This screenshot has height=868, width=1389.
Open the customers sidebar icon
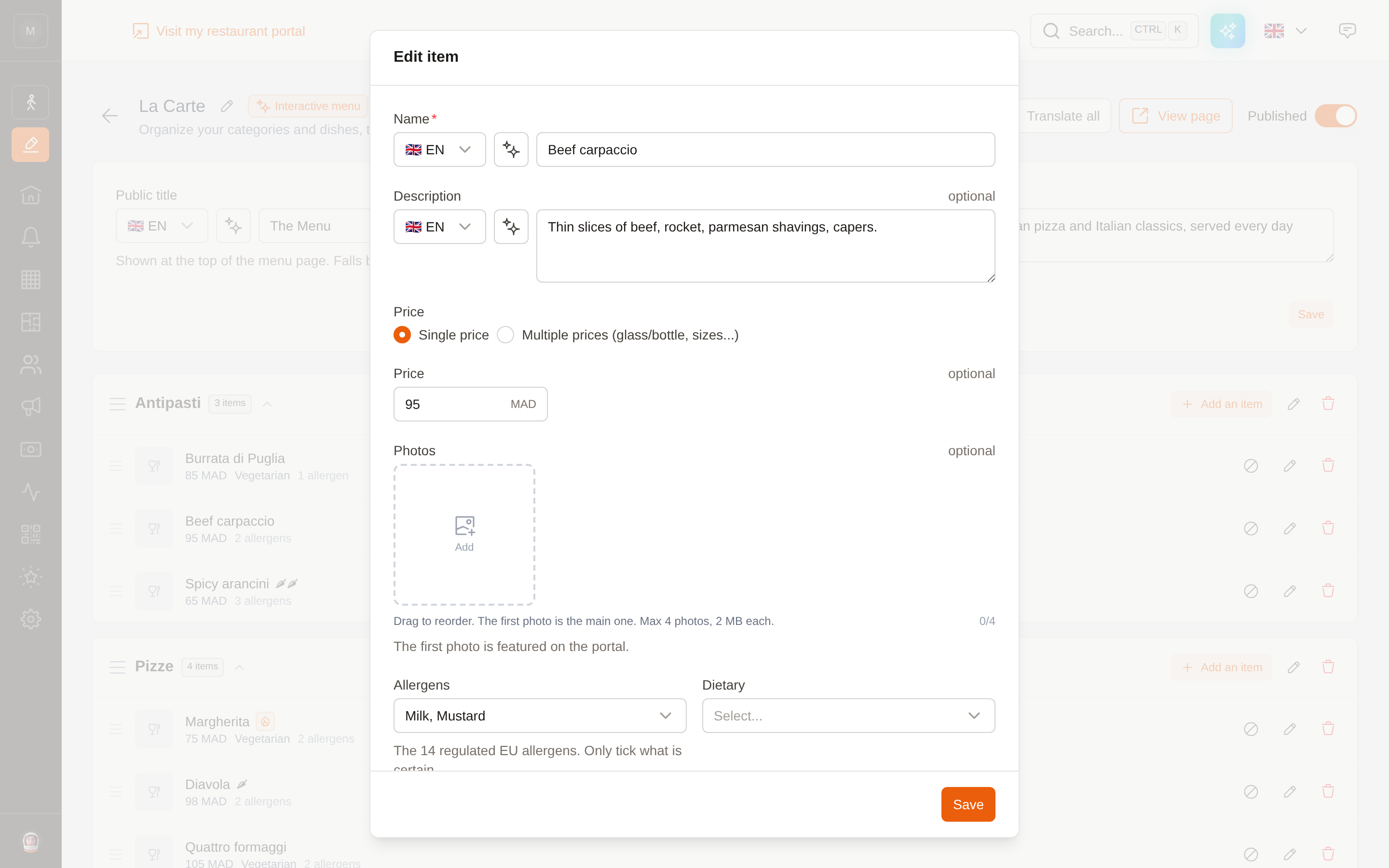(30, 365)
